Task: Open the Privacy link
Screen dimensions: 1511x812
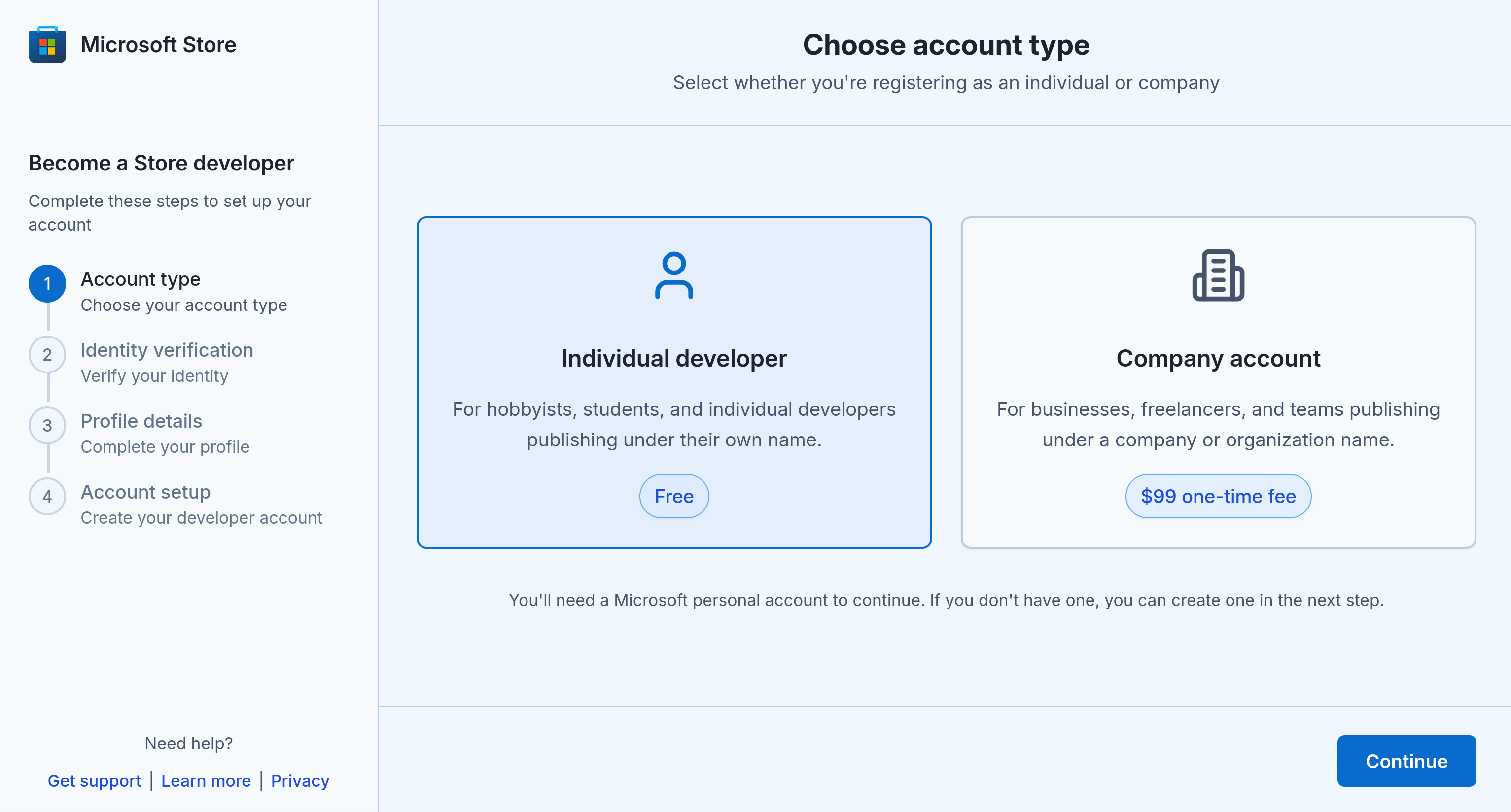Action: (300, 781)
